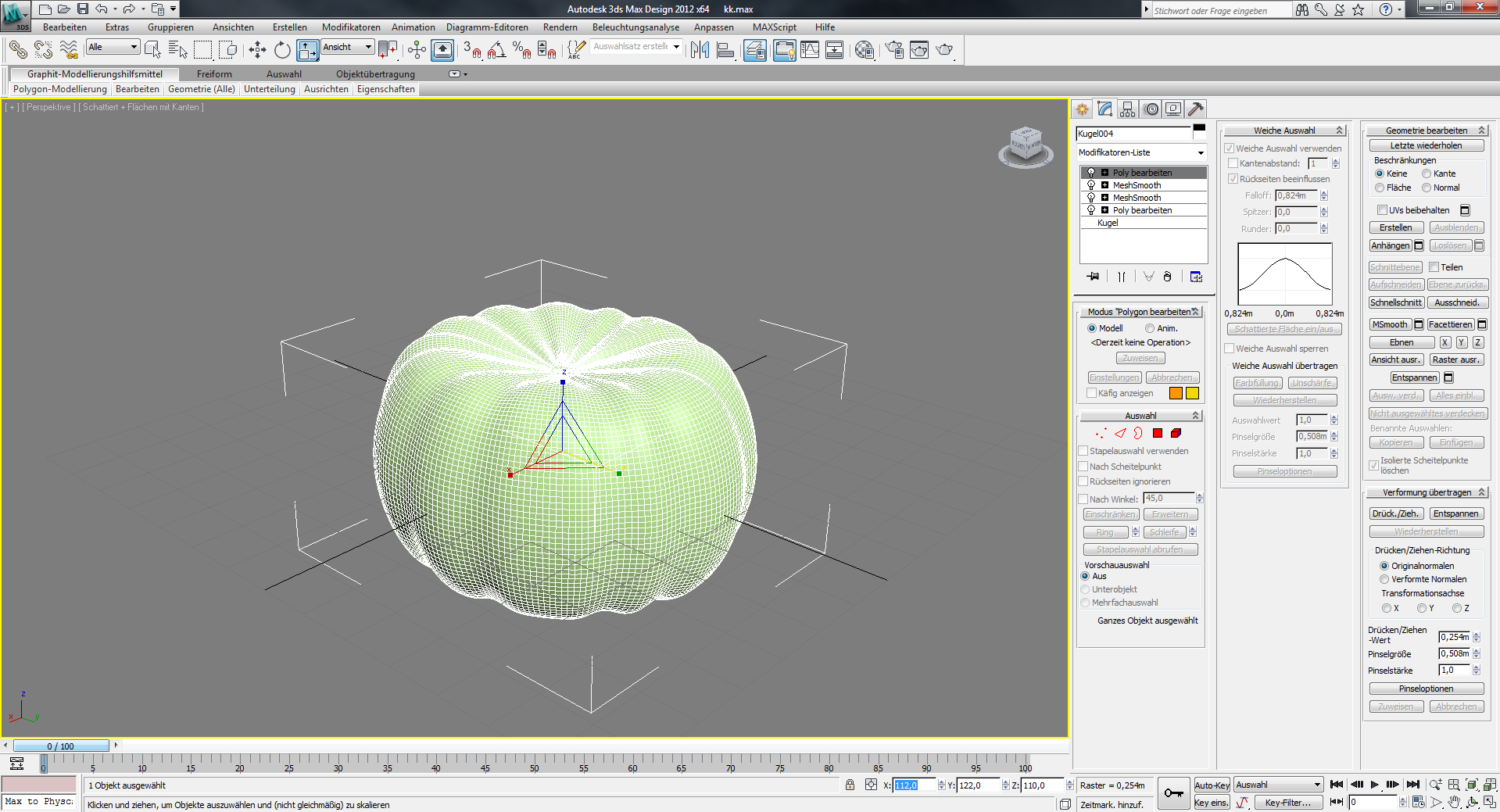Click the Anhängen button

coord(1391,245)
